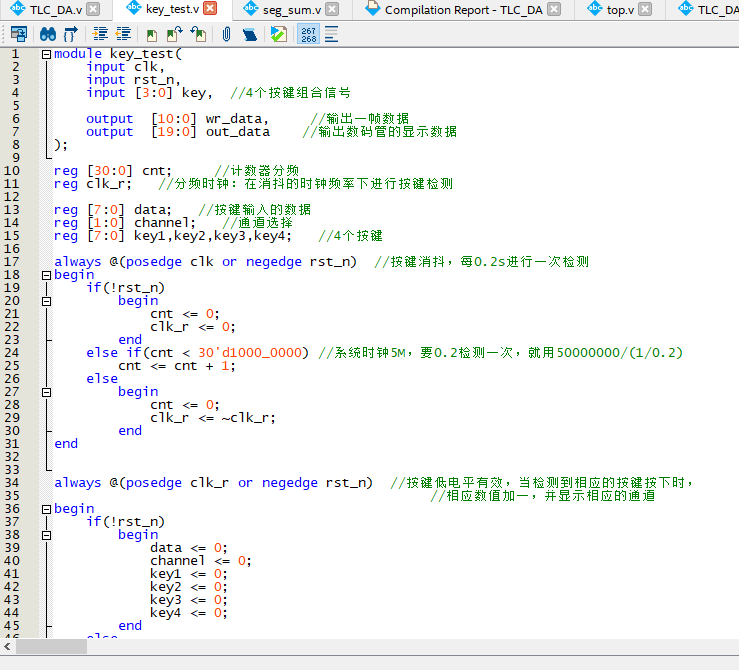Collapse the module key_test code block
This screenshot has width=739, height=670.
coord(46,54)
